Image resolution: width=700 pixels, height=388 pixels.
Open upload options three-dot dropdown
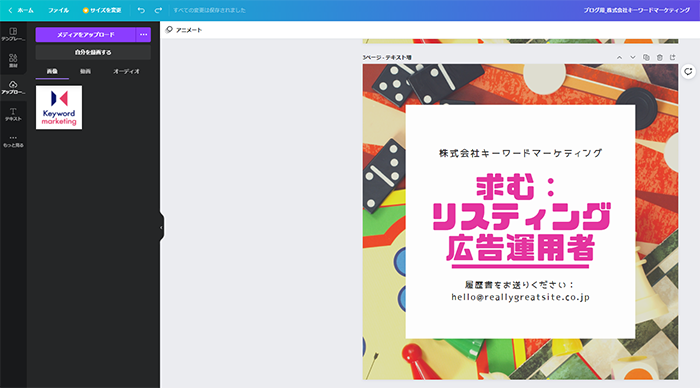[143, 34]
